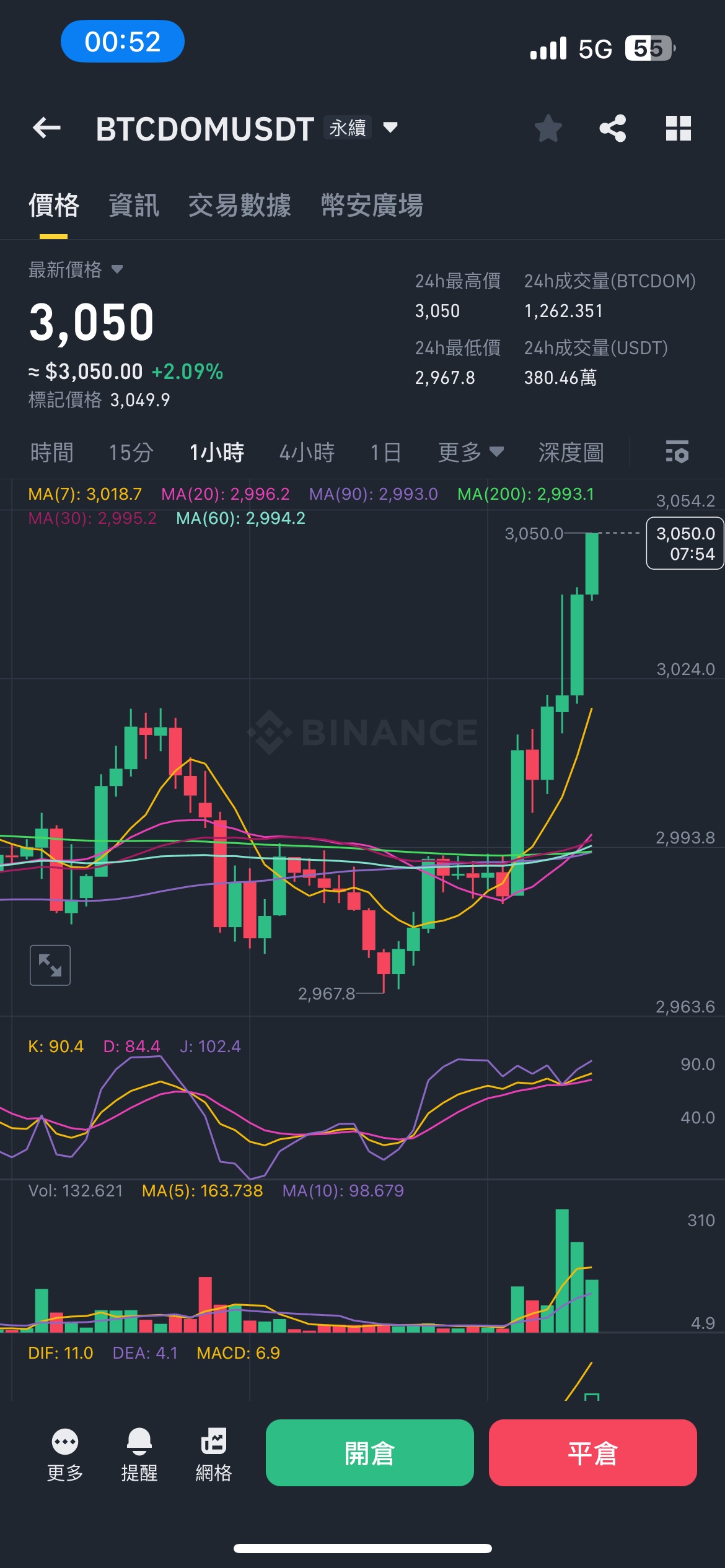Open the 更多 options at bottom
The width and height of the screenshot is (725, 1568).
[65, 1454]
